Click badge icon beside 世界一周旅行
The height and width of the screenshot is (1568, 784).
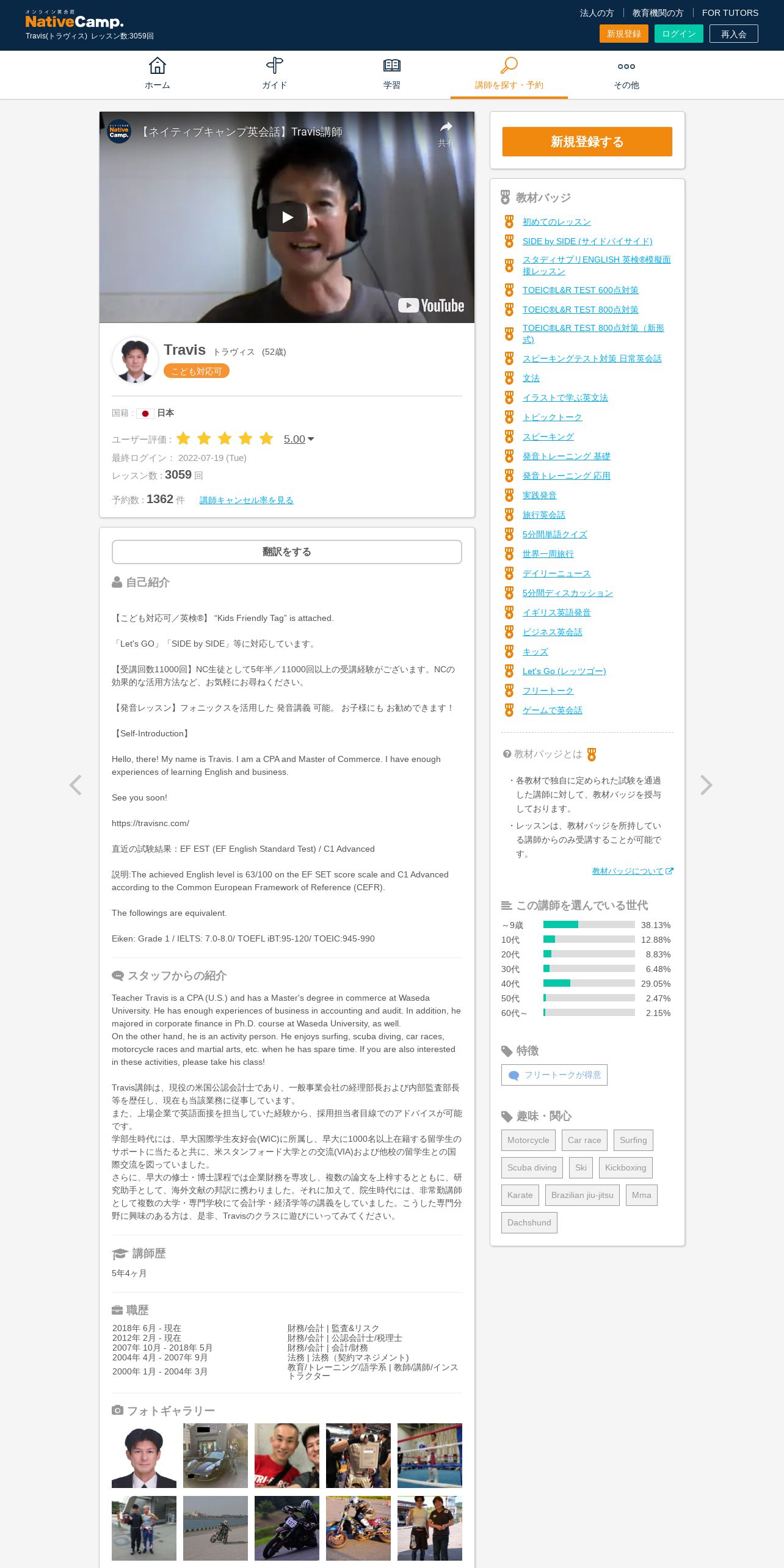point(509,554)
